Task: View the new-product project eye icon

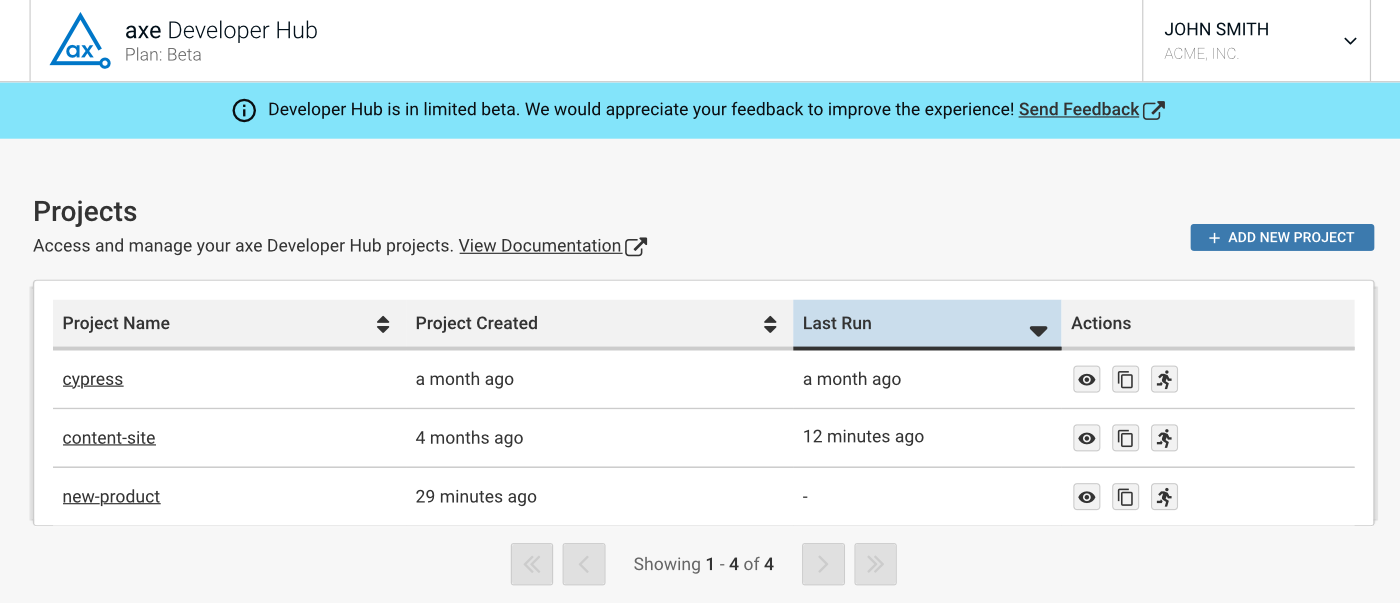Action: (1087, 497)
